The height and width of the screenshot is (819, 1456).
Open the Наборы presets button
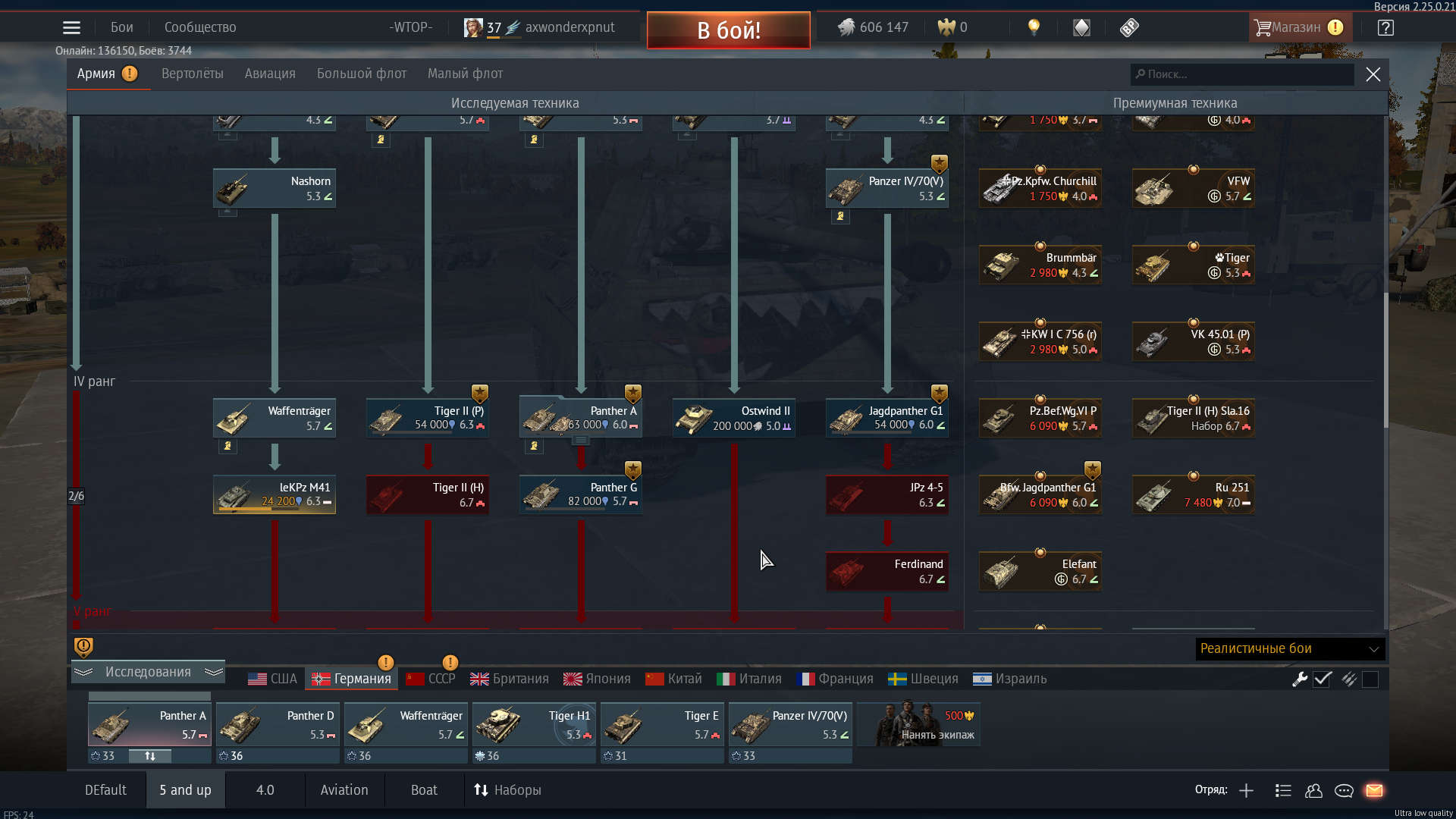click(507, 791)
